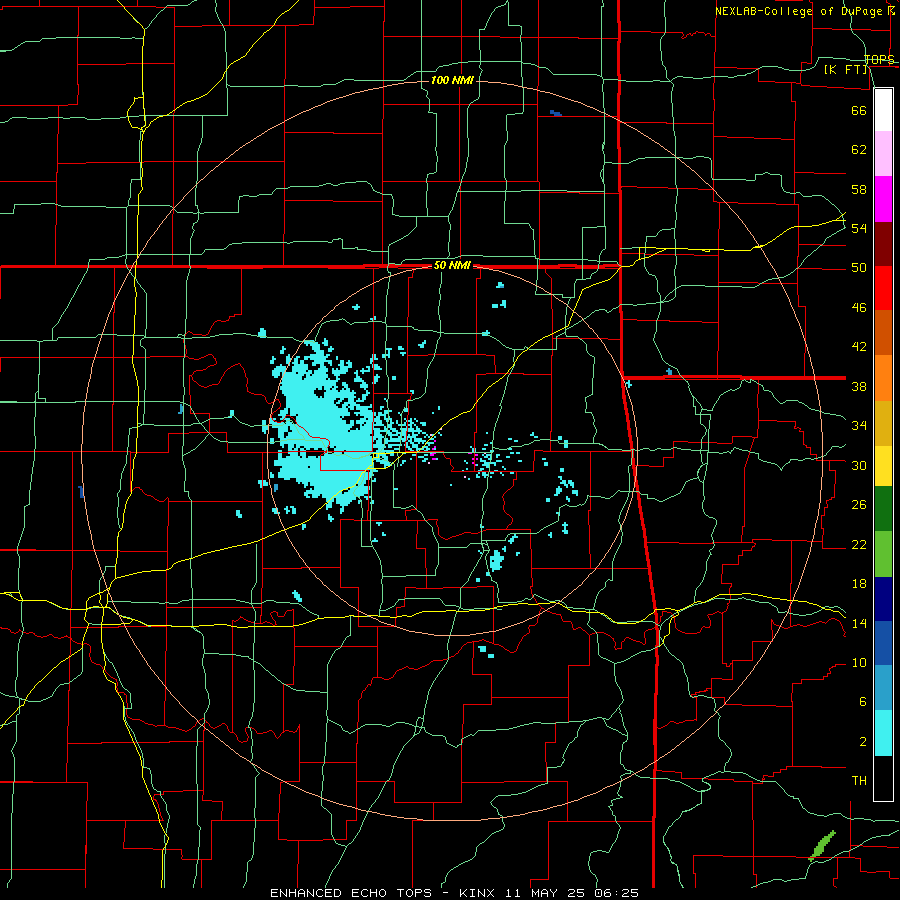Click the light pink legend swatch
Image resolution: width=900 pixels, height=900 pixels.
pyautogui.click(x=883, y=154)
